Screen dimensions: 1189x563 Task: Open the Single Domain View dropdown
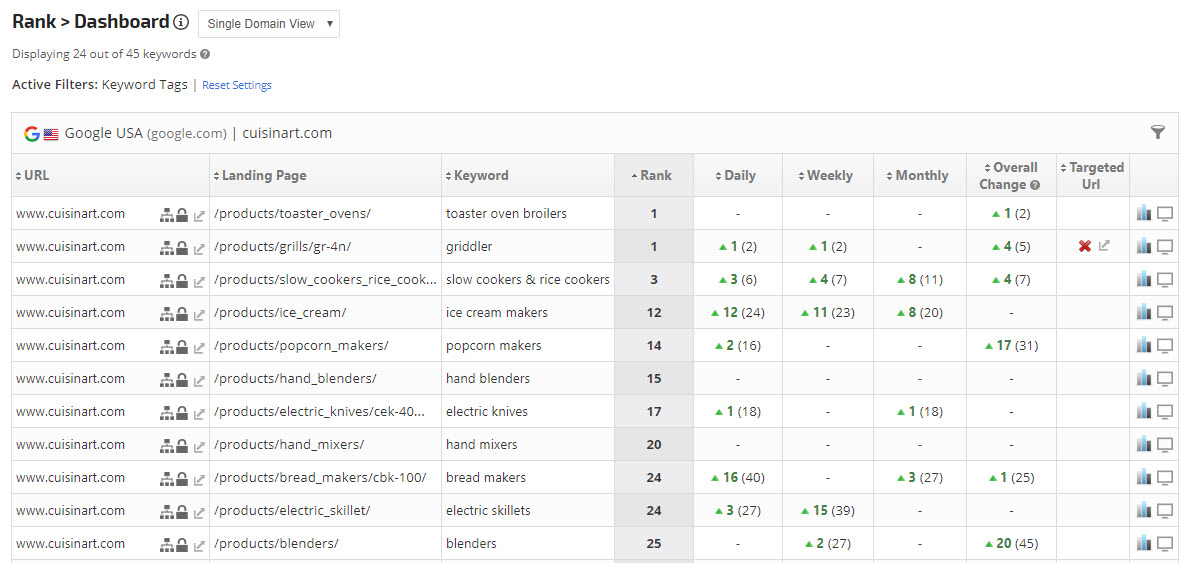tap(268, 24)
